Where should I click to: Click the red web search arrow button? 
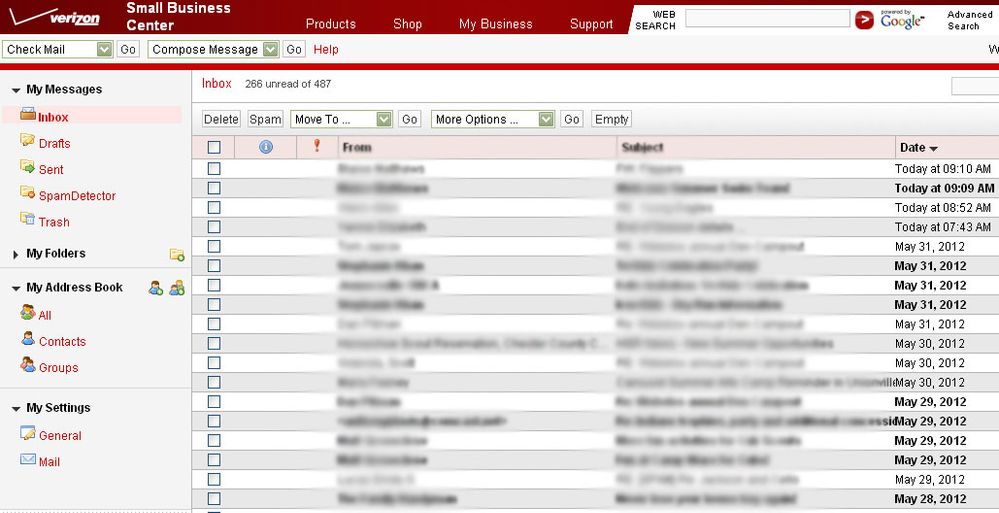pos(864,20)
